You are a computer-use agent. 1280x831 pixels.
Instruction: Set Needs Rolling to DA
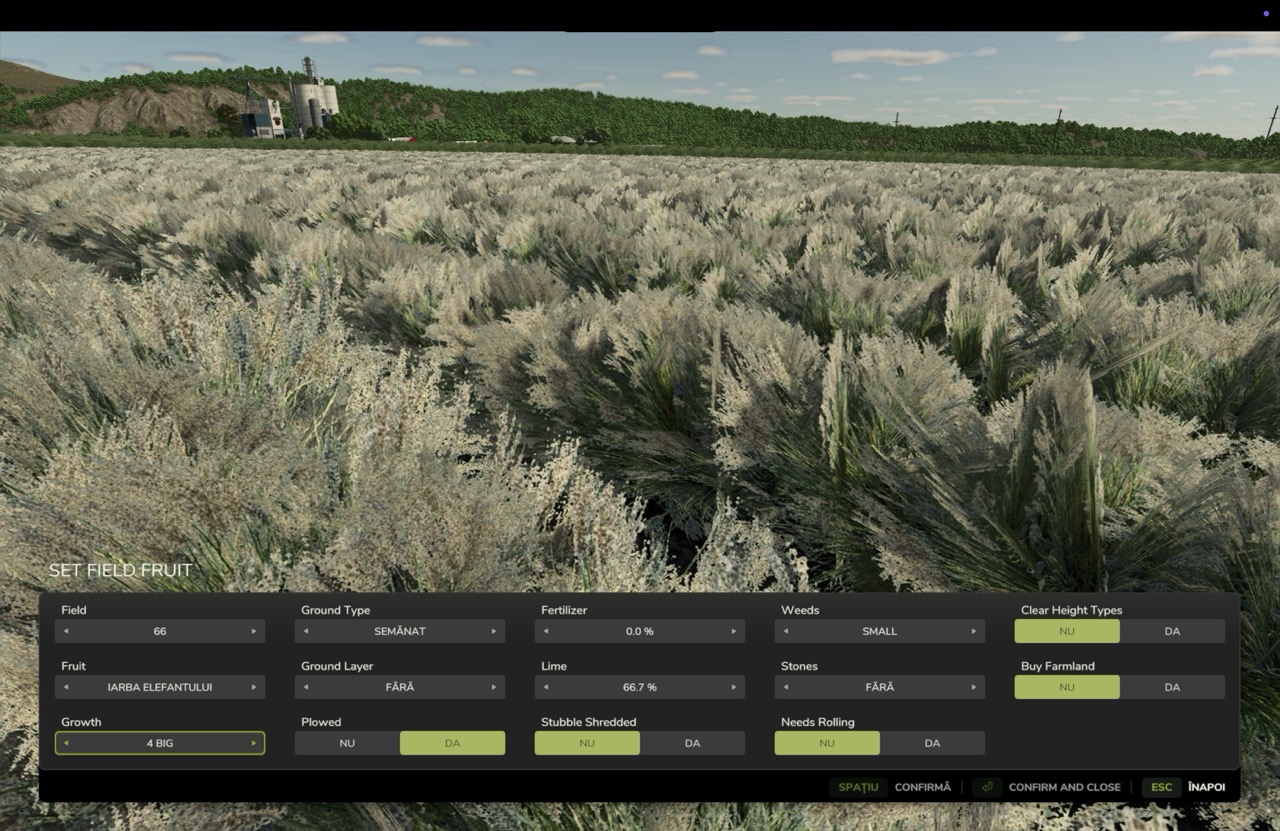932,743
